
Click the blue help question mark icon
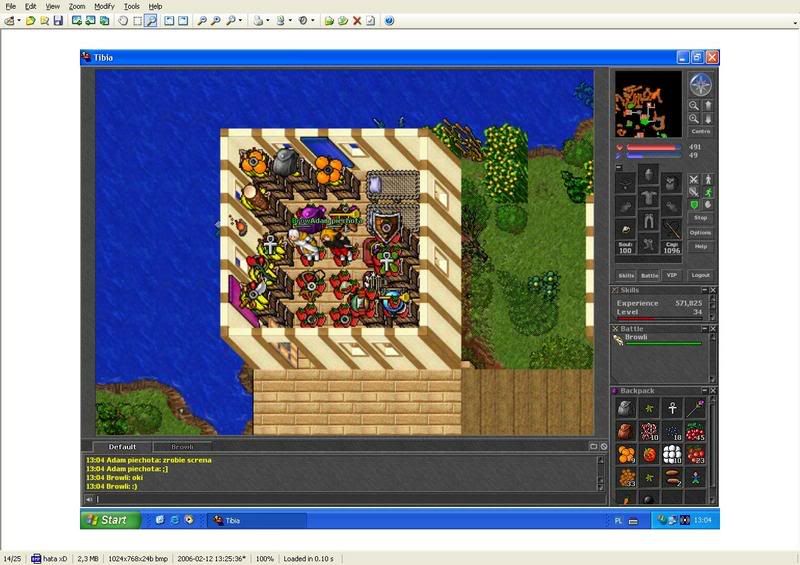(x=389, y=21)
